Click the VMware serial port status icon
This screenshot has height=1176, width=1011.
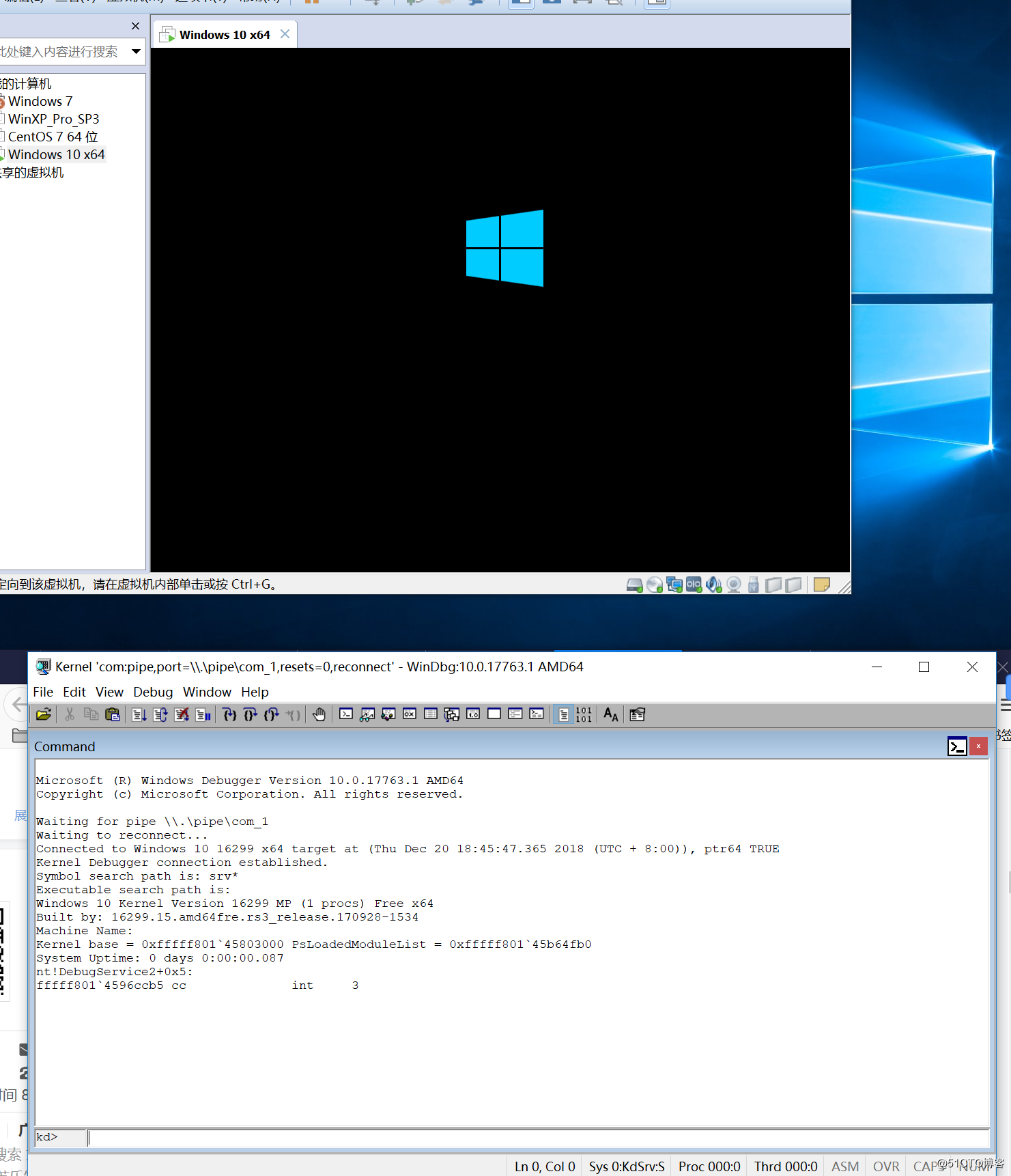[694, 585]
